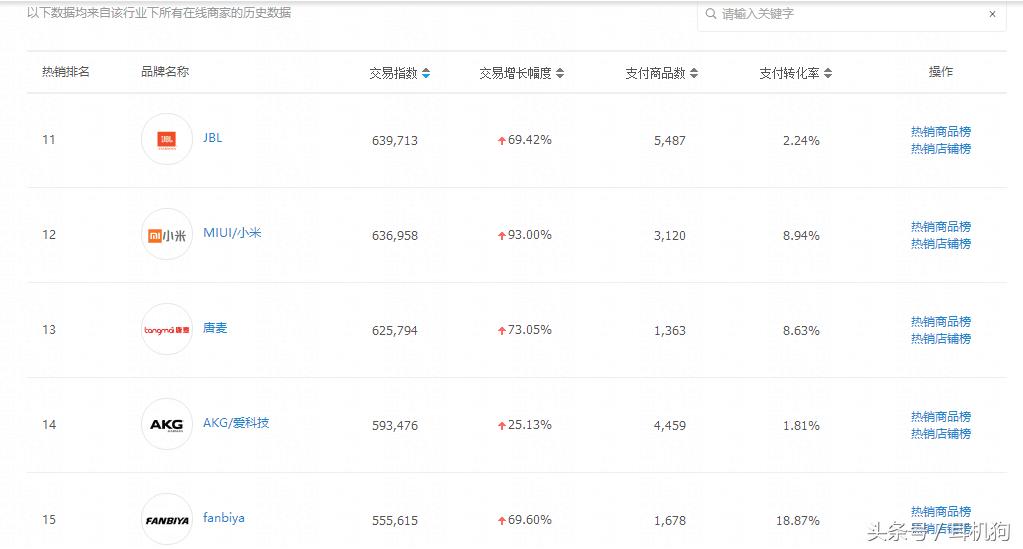Click the 8.94% conversion rate
This screenshot has width=1023, height=549.
pos(801,236)
